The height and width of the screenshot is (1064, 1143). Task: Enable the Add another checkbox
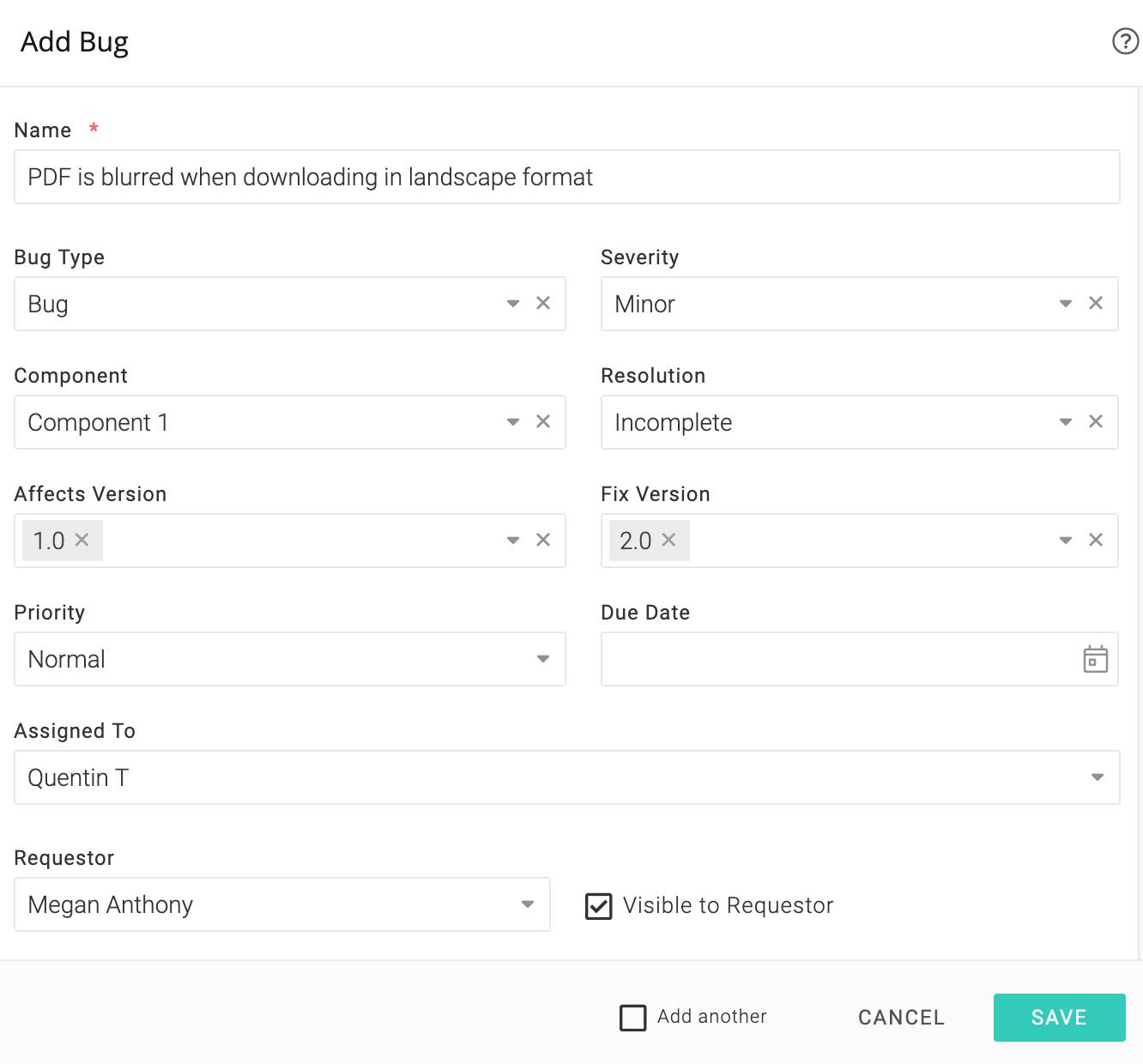click(x=633, y=1018)
